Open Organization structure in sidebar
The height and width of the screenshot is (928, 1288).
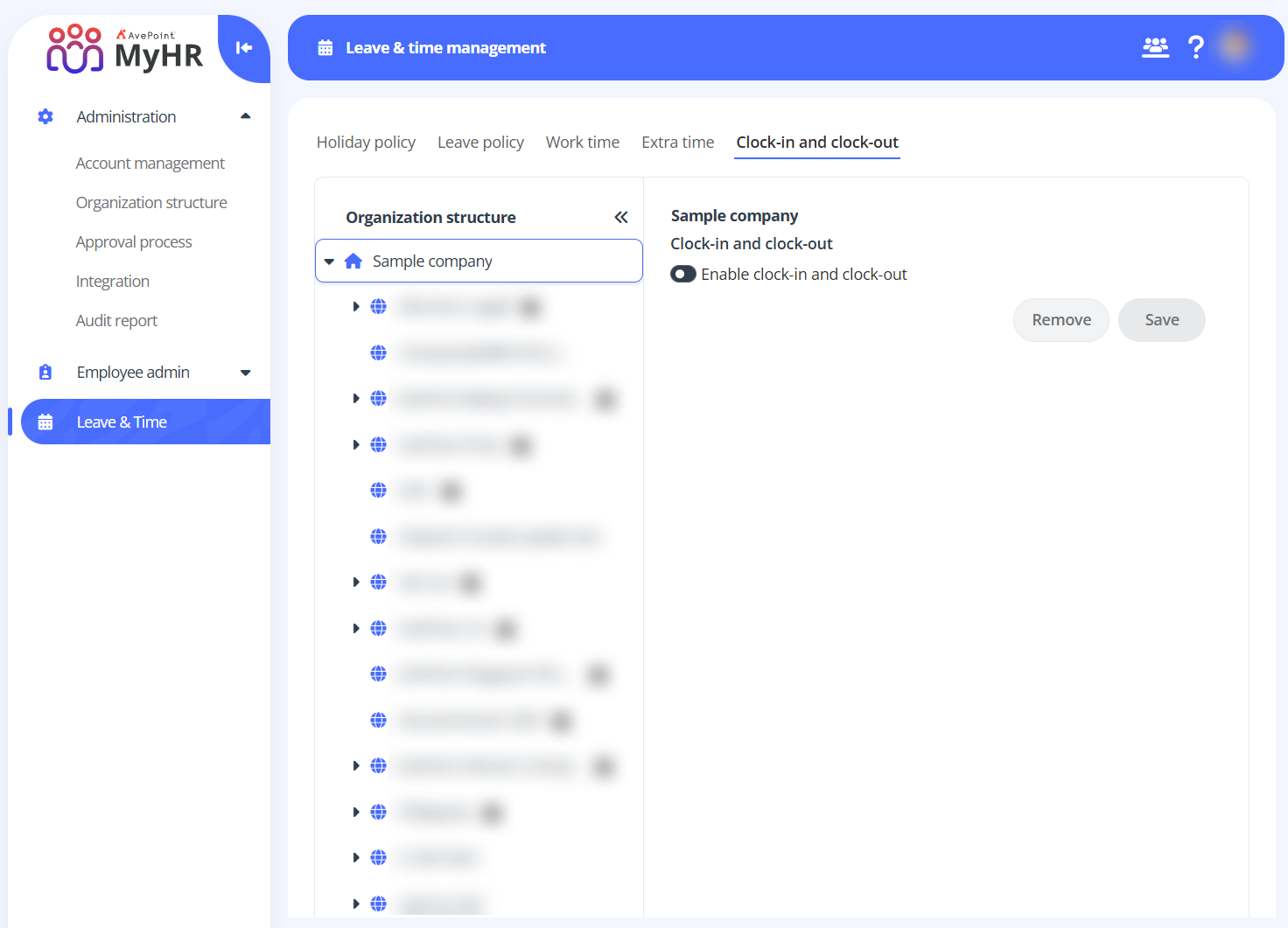tap(151, 203)
